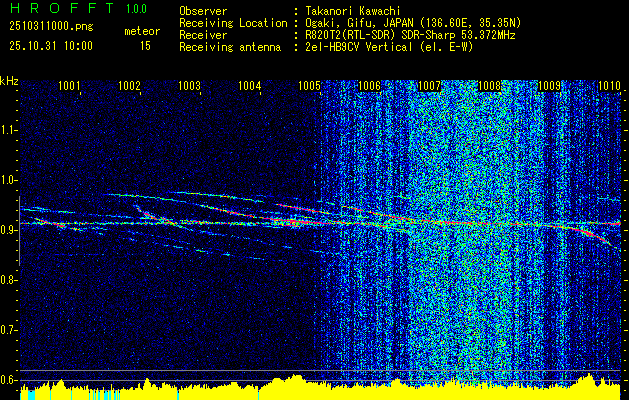This screenshot has width=629, height=400.
Task: Click time marker 1001
Action: (x=69, y=85)
